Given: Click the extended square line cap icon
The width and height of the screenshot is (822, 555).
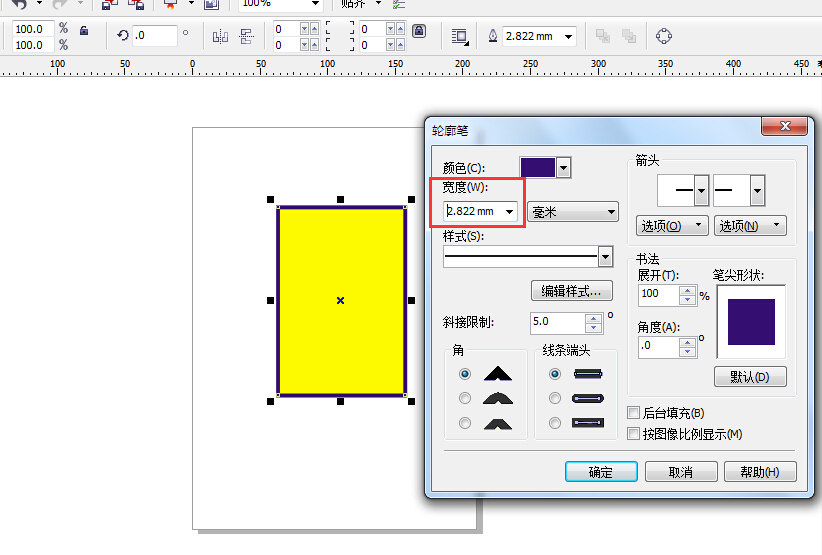Looking at the screenshot, I should coord(588,423).
